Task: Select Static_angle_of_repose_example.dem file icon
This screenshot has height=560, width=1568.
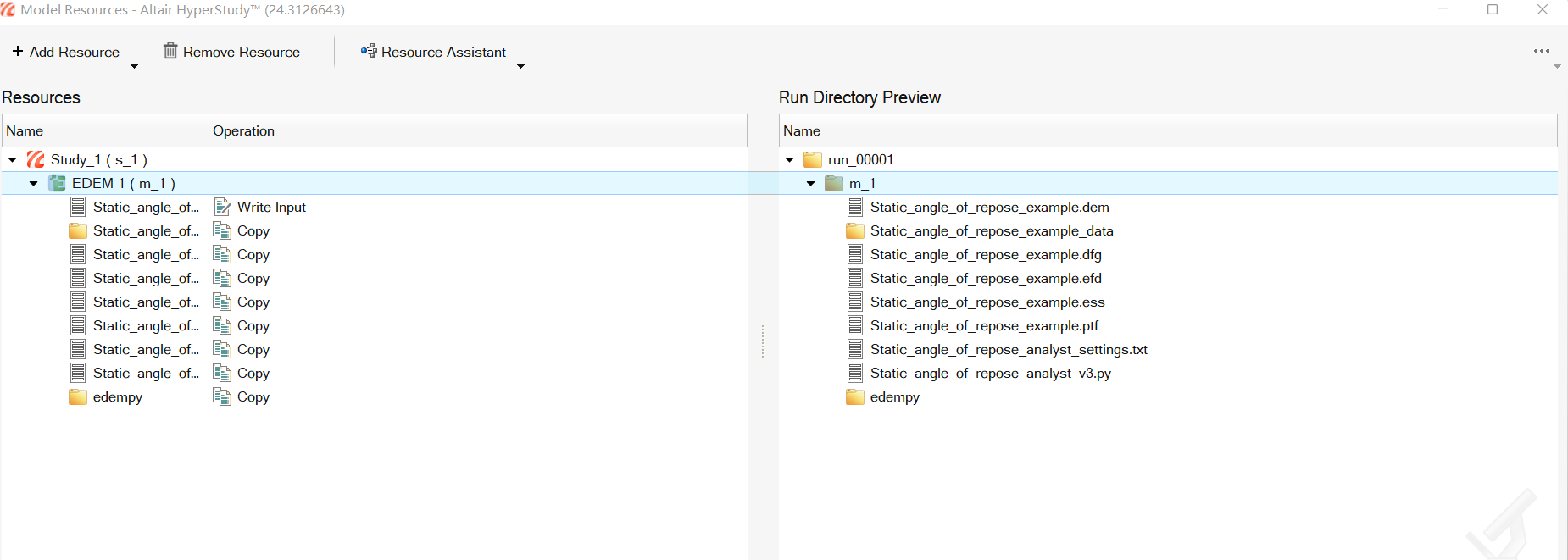Action: (x=855, y=207)
